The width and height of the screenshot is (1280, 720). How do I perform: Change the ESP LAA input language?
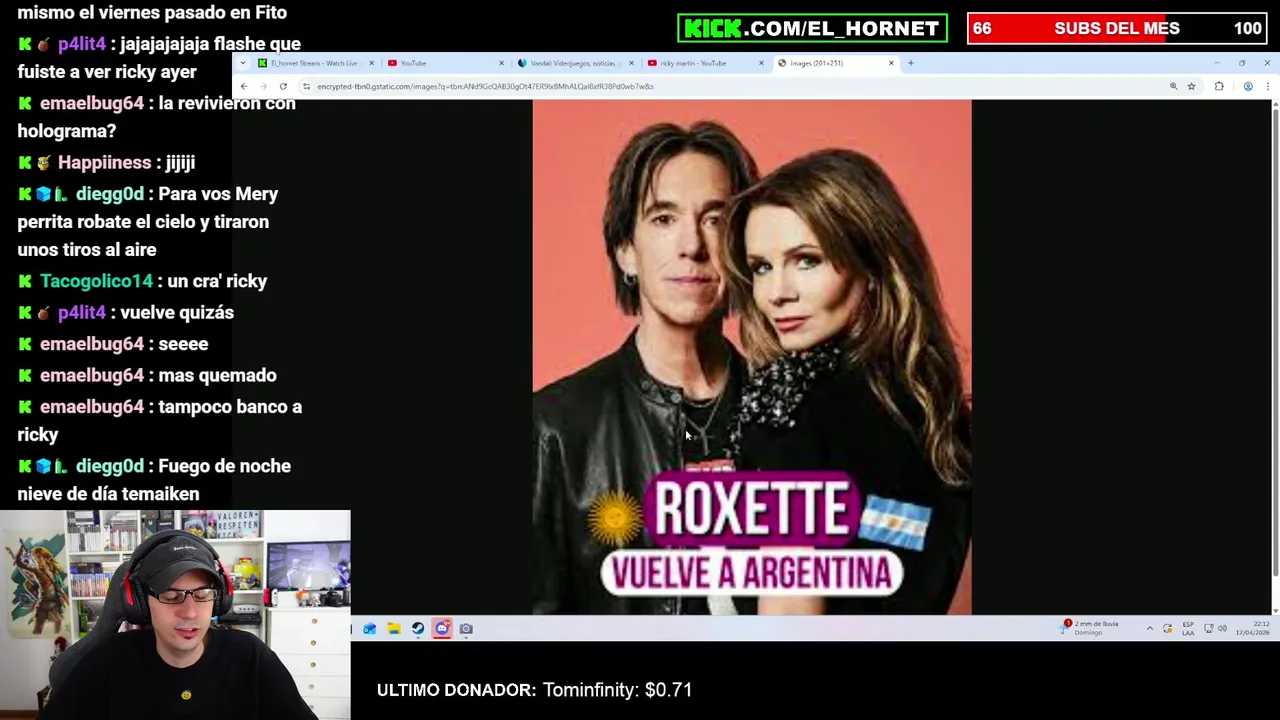coord(1188,628)
